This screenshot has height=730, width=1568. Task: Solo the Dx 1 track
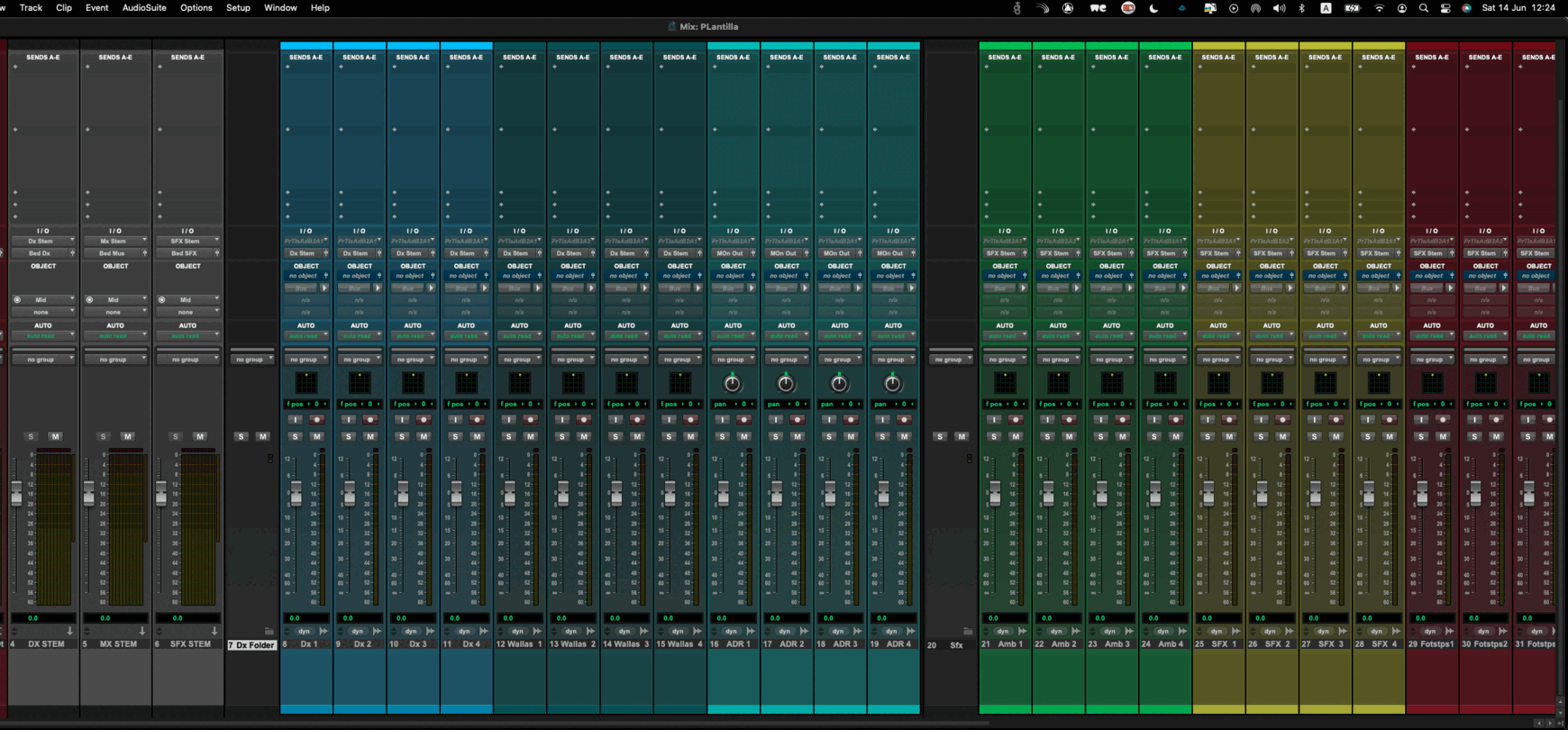(x=295, y=436)
